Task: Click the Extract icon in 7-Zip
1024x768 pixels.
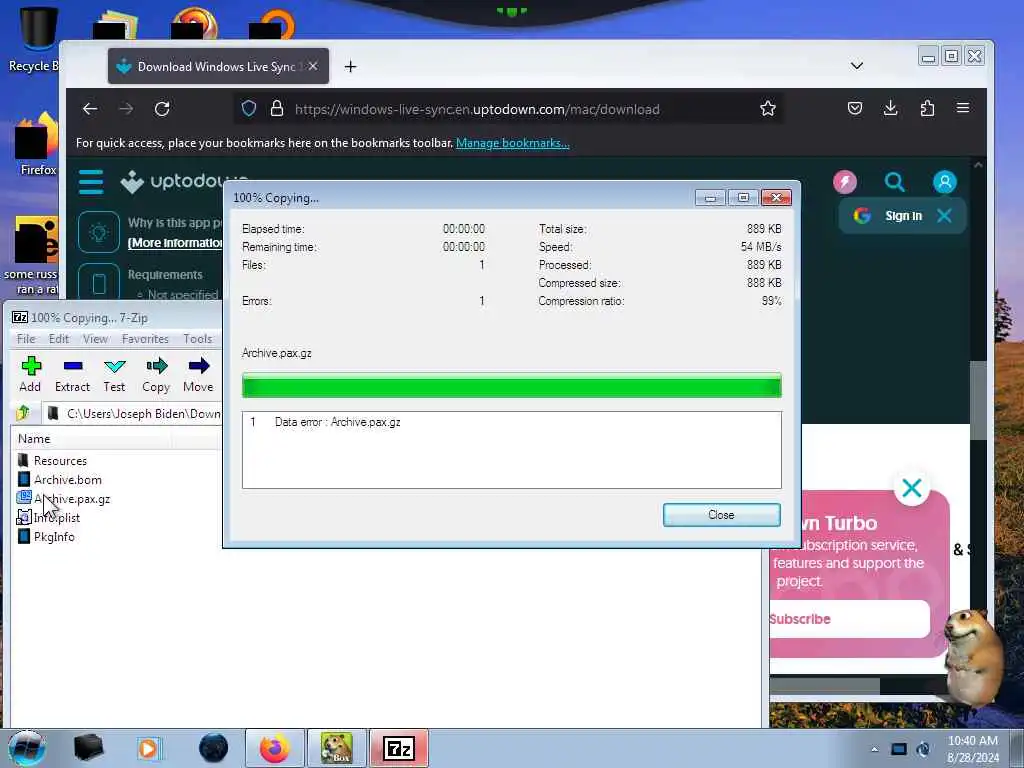Action: coord(72,374)
